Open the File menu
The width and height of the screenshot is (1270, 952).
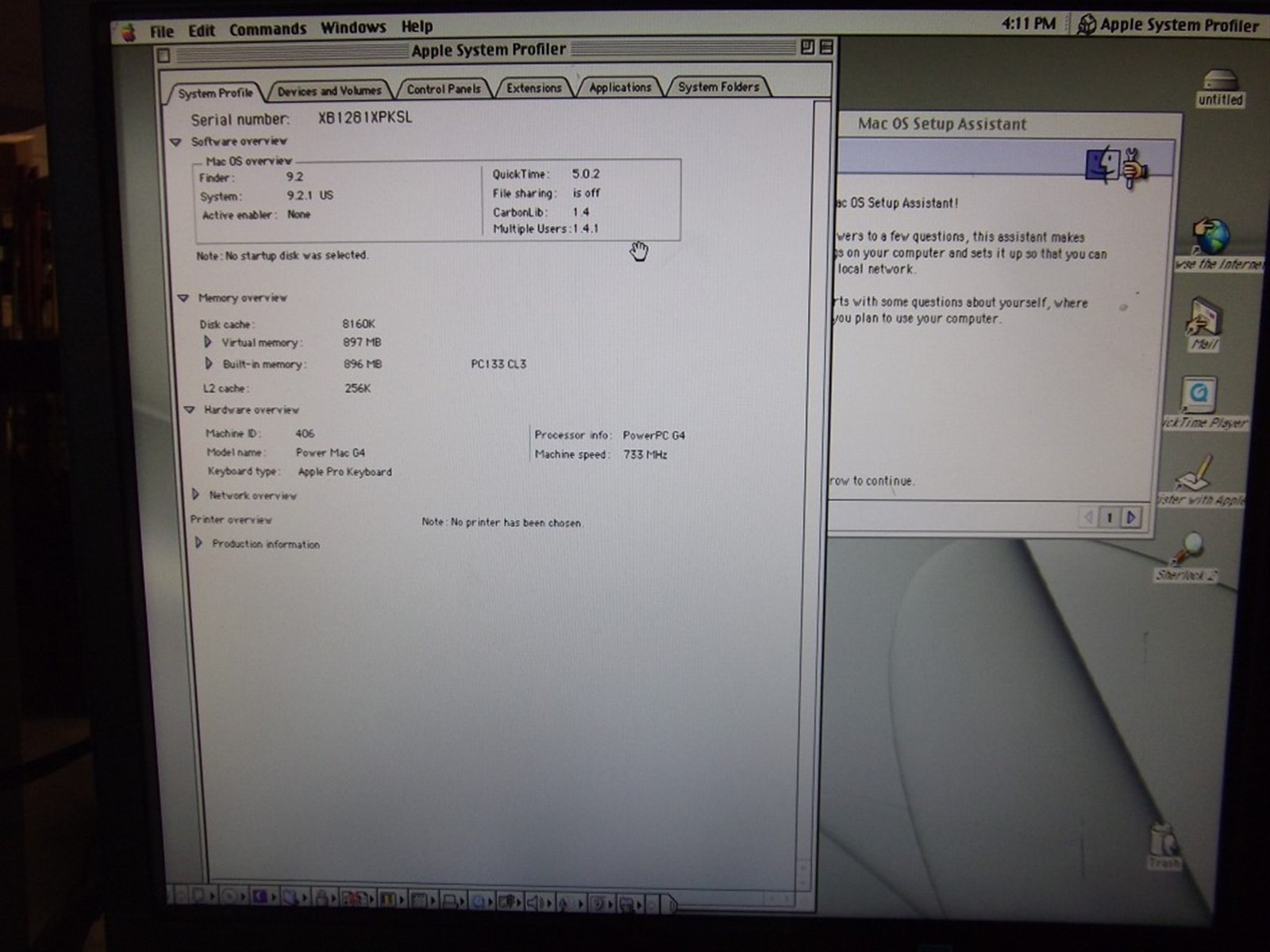tap(161, 32)
